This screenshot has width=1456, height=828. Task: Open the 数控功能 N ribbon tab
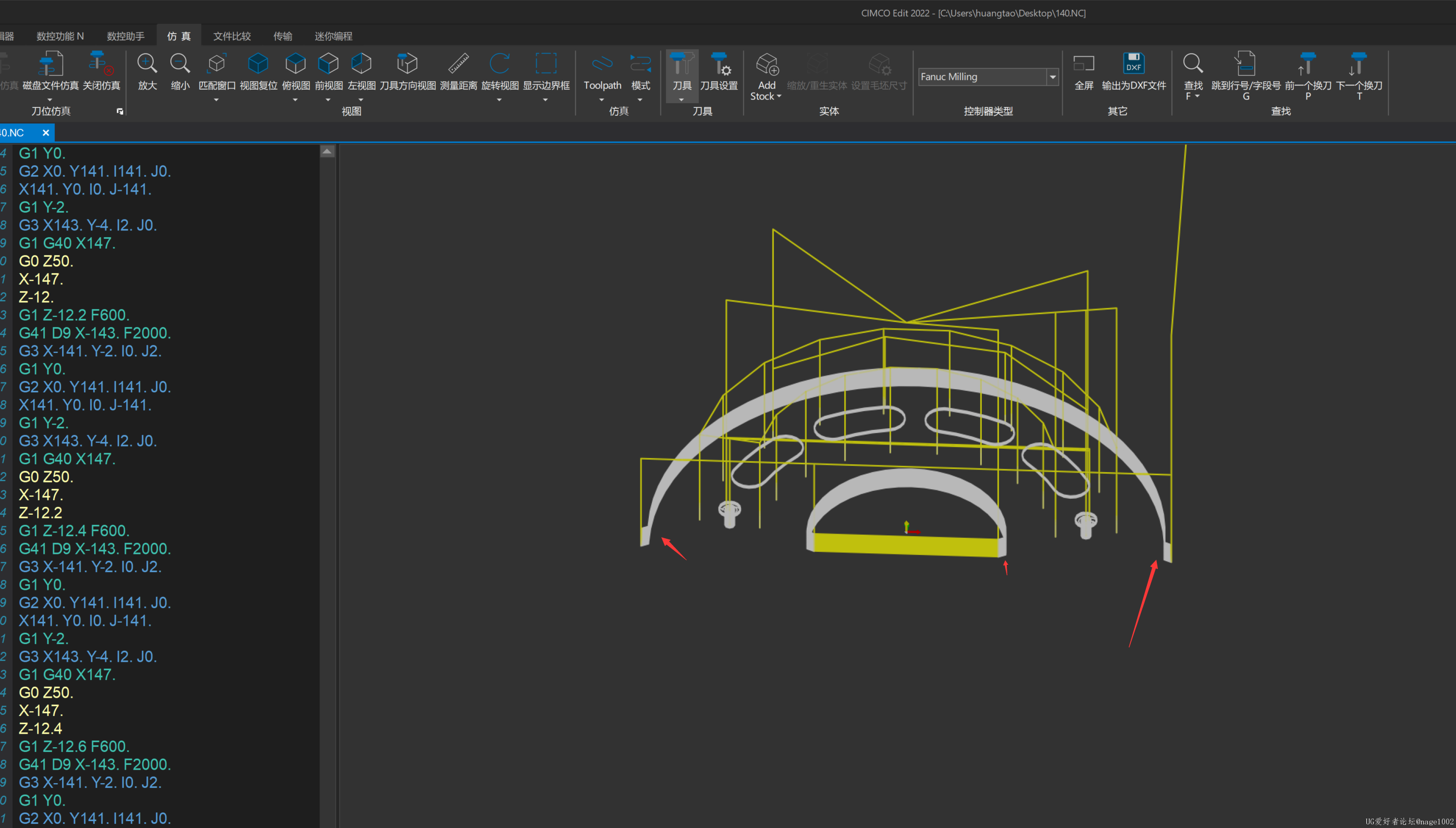tap(60, 36)
